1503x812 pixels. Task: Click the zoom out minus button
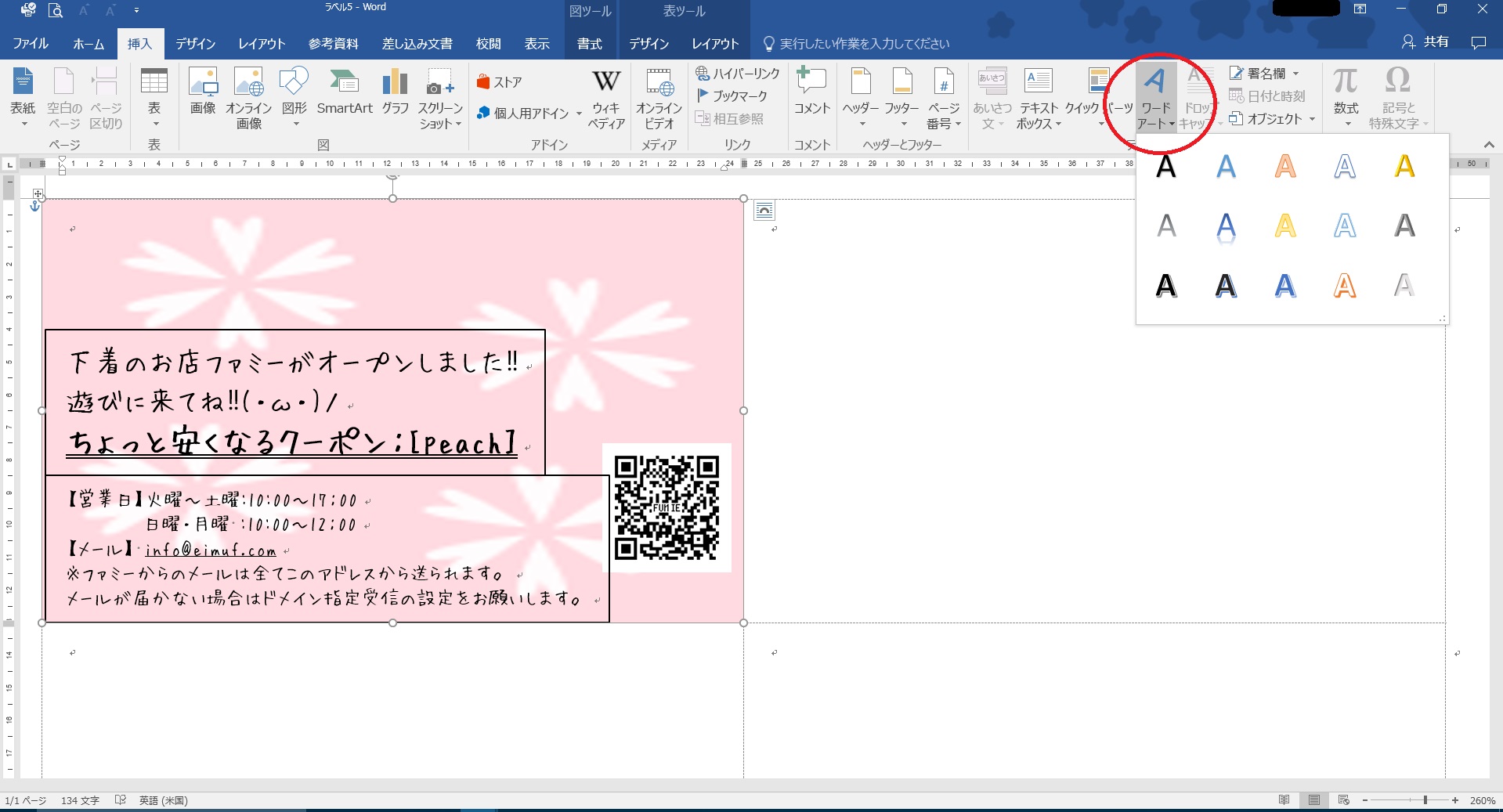click(x=1365, y=800)
